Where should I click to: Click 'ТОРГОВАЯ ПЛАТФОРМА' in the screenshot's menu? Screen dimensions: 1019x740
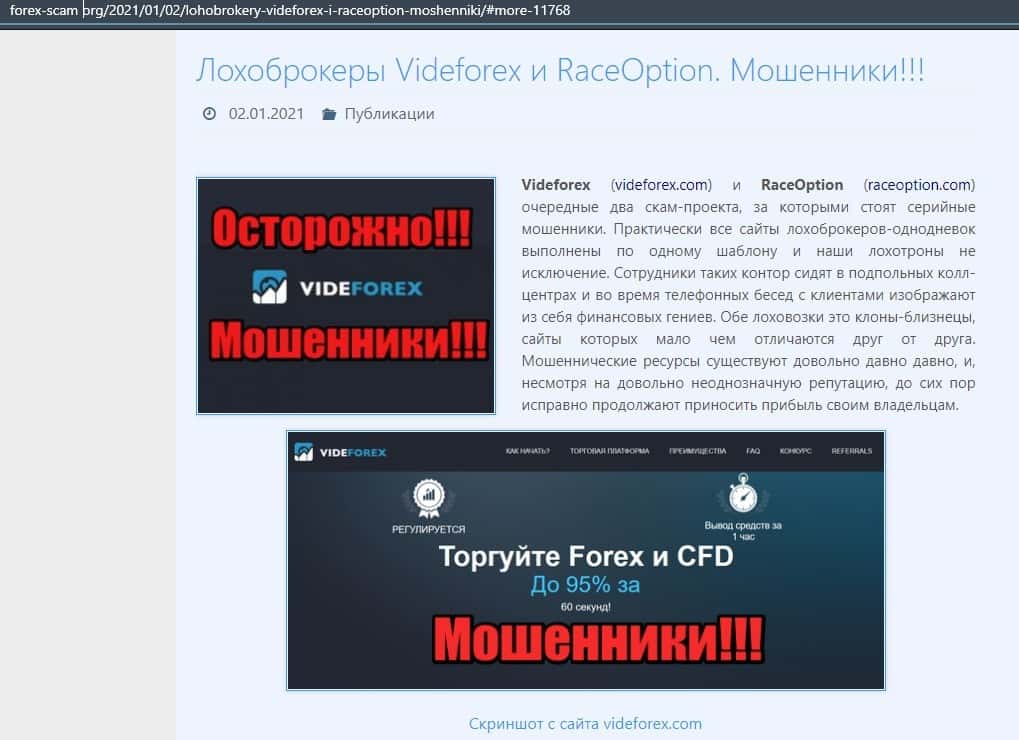[x=610, y=451]
